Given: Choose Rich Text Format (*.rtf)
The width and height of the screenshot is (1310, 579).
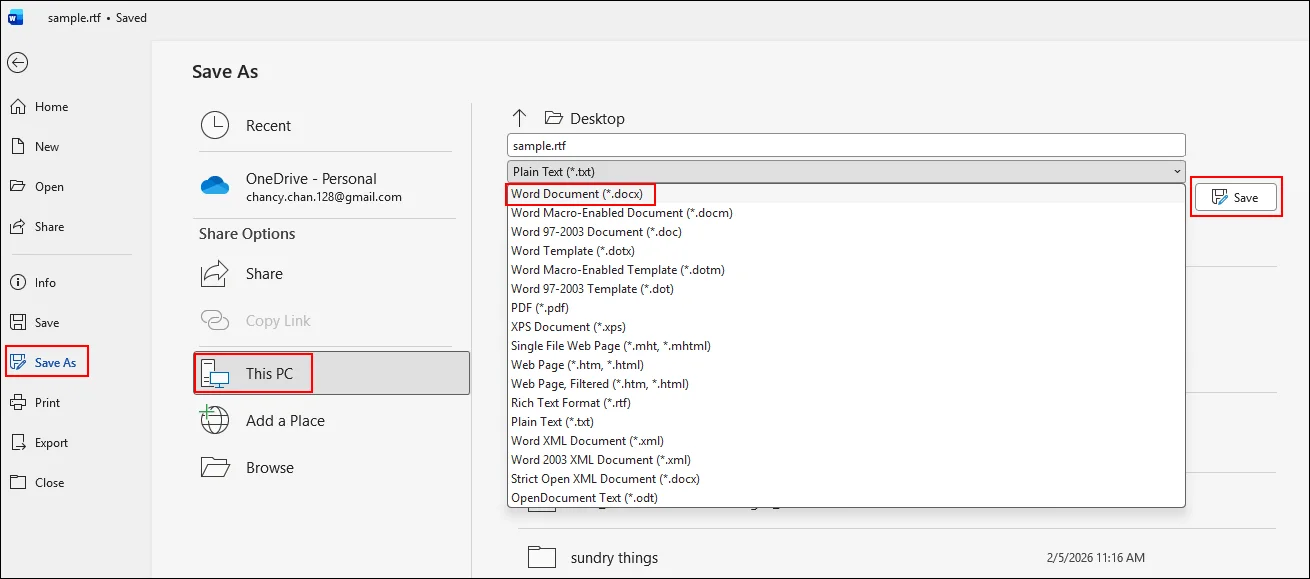Looking at the screenshot, I should 846,403.
